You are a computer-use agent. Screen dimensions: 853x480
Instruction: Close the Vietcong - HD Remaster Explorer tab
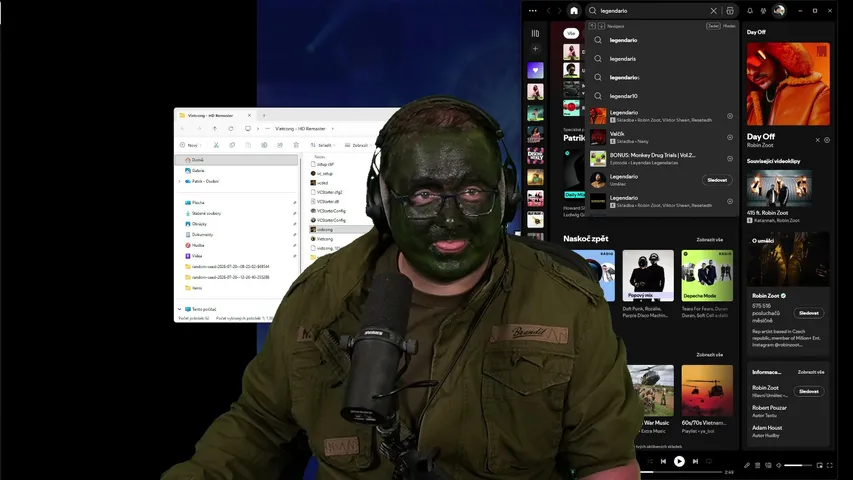pos(249,115)
